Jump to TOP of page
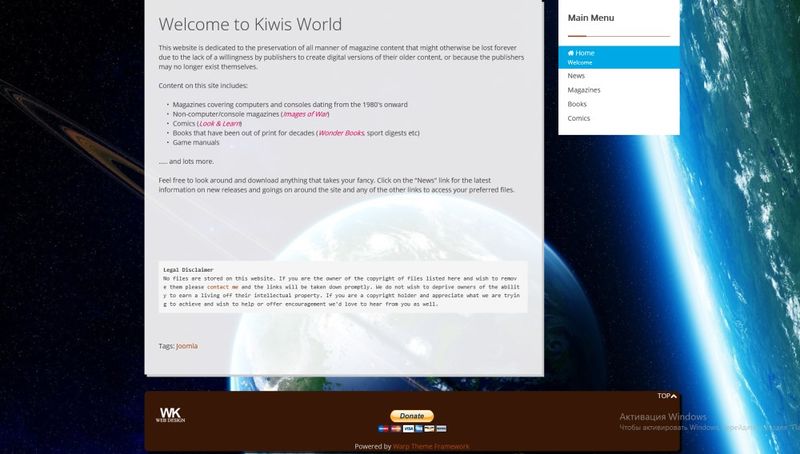 [x=667, y=396]
